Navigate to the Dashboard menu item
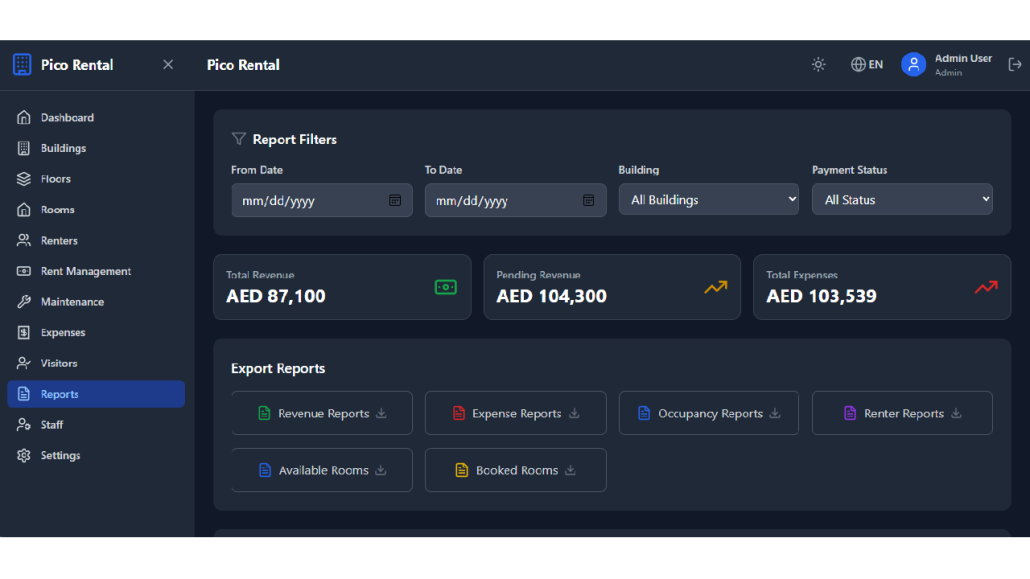The image size is (1030, 579). pos(67,118)
